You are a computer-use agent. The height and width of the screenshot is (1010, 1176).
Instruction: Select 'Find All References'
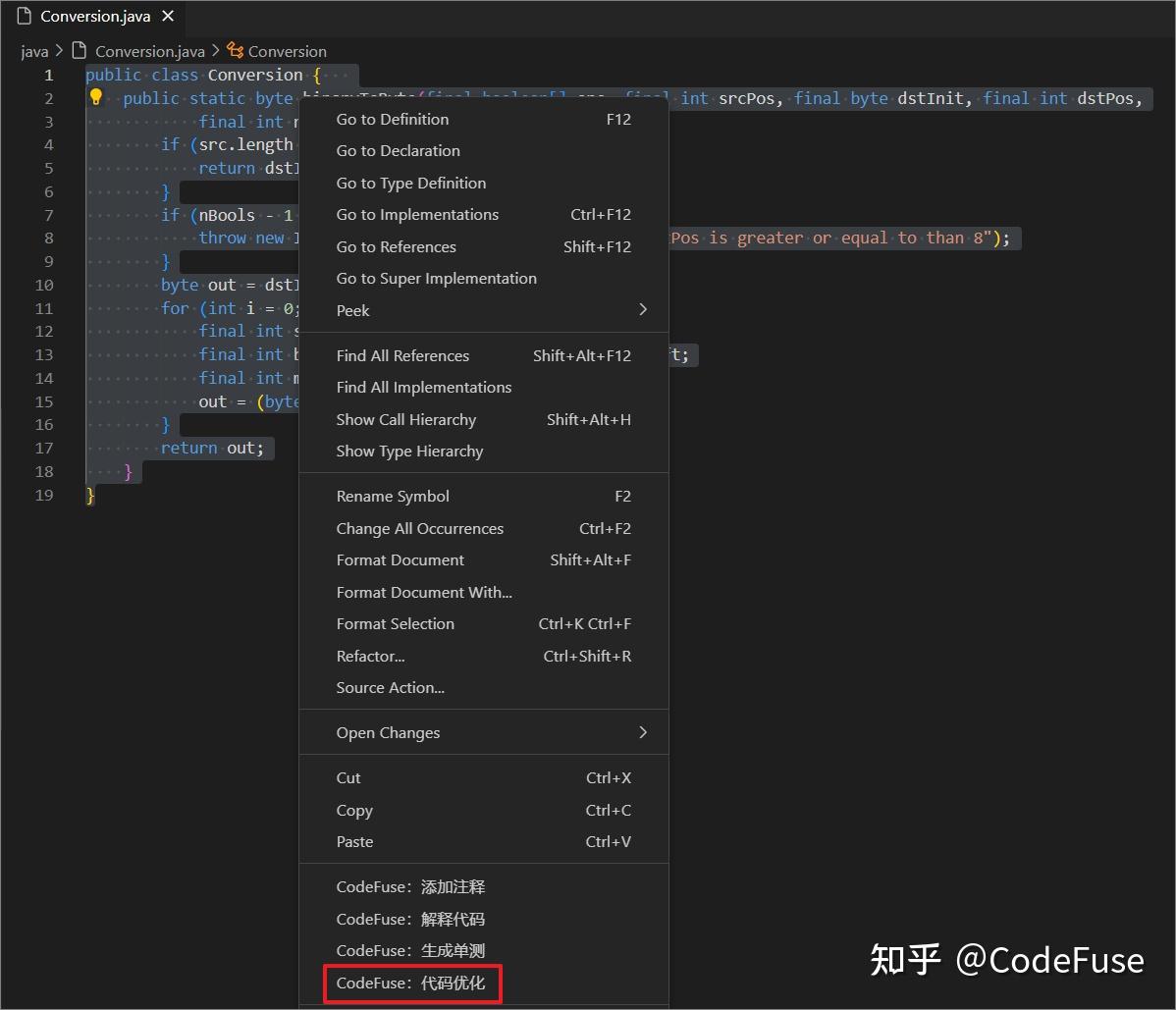point(402,355)
